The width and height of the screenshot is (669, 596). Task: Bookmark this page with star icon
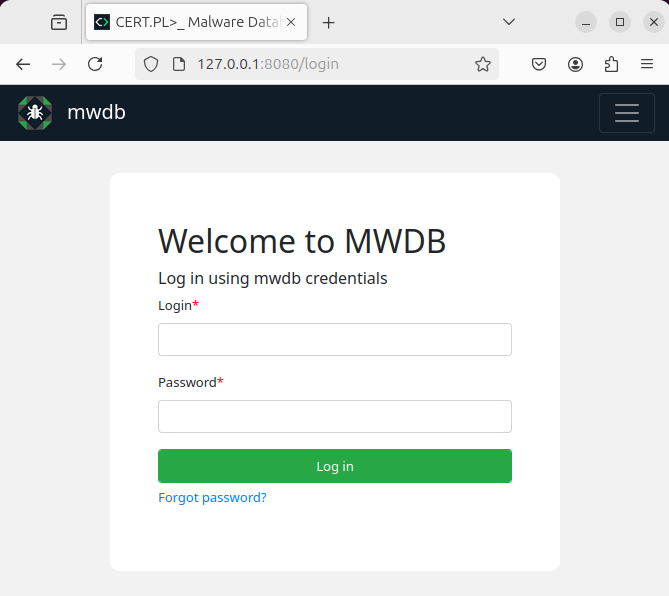point(483,64)
